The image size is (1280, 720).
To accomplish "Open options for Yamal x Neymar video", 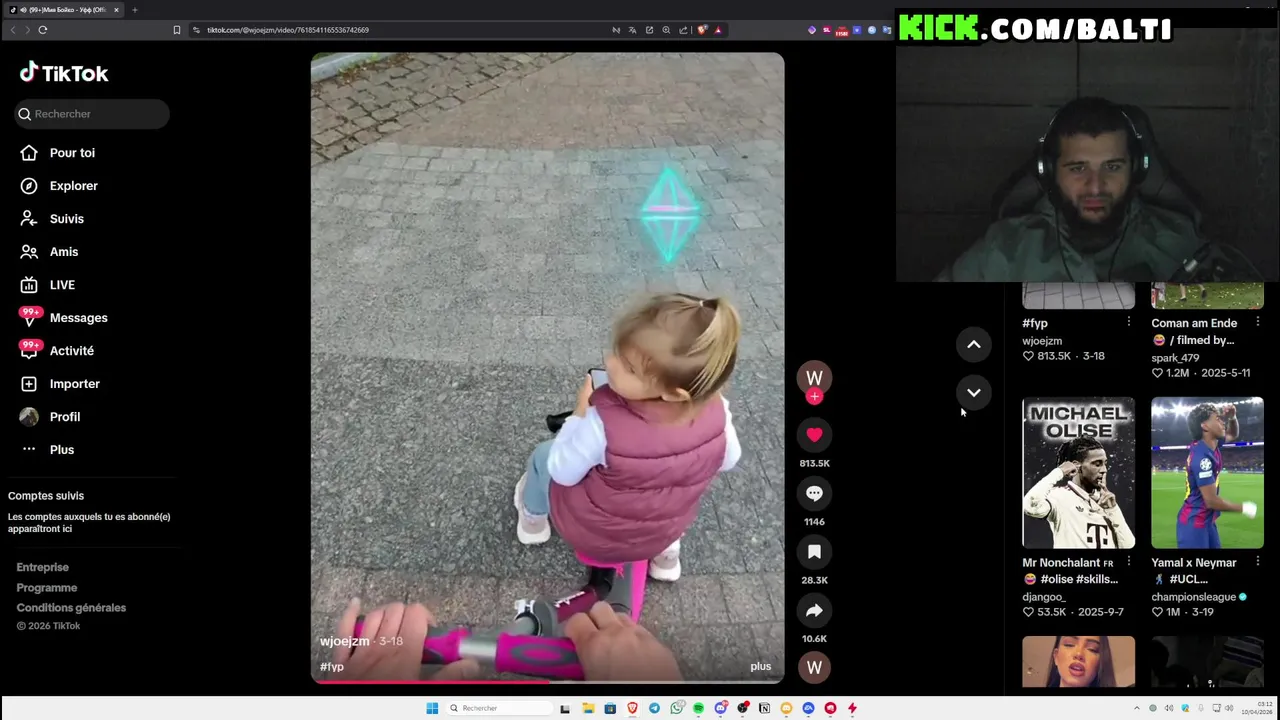I will 1257,562.
